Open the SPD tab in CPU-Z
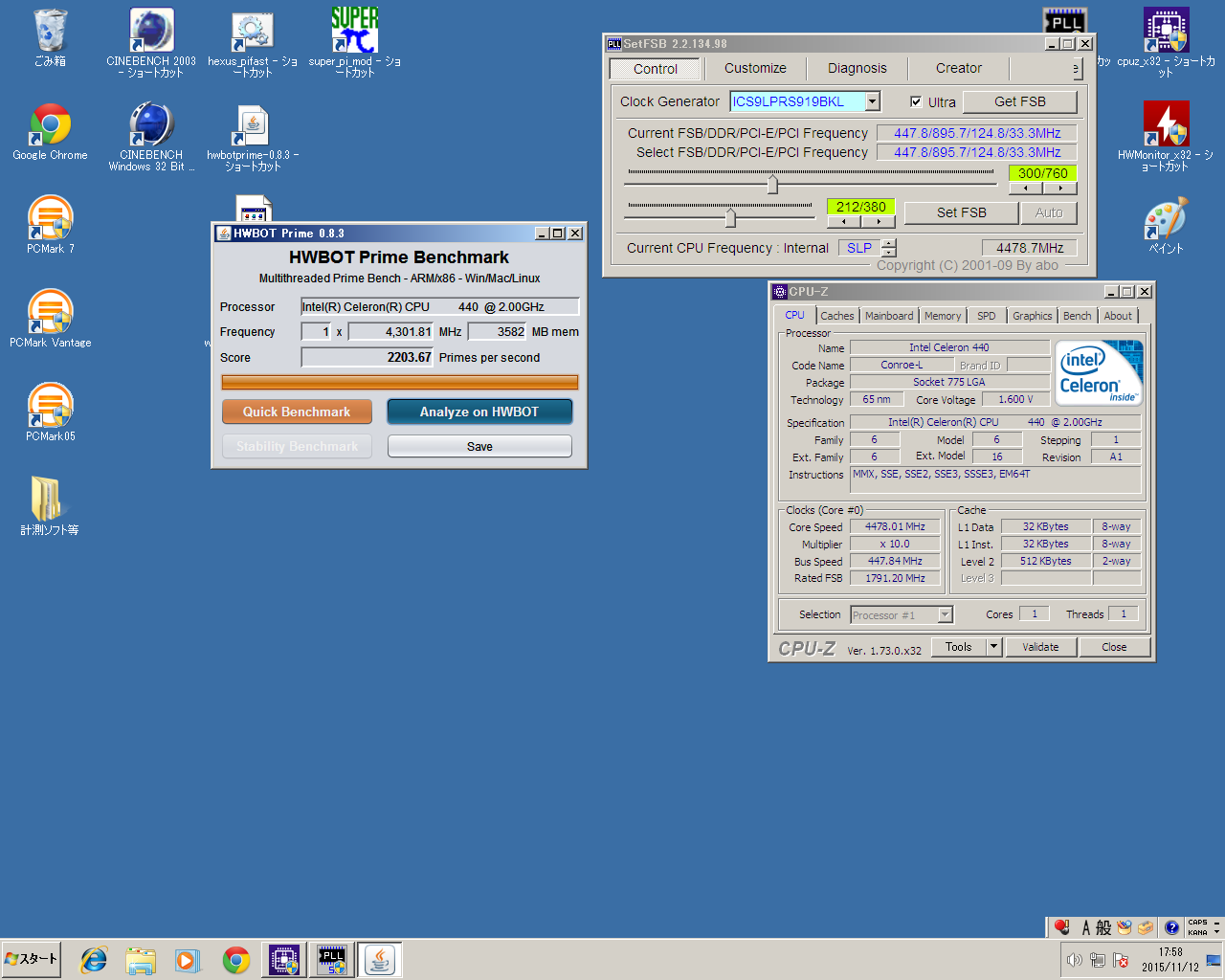Image resolution: width=1225 pixels, height=980 pixels. click(x=987, y=316)
